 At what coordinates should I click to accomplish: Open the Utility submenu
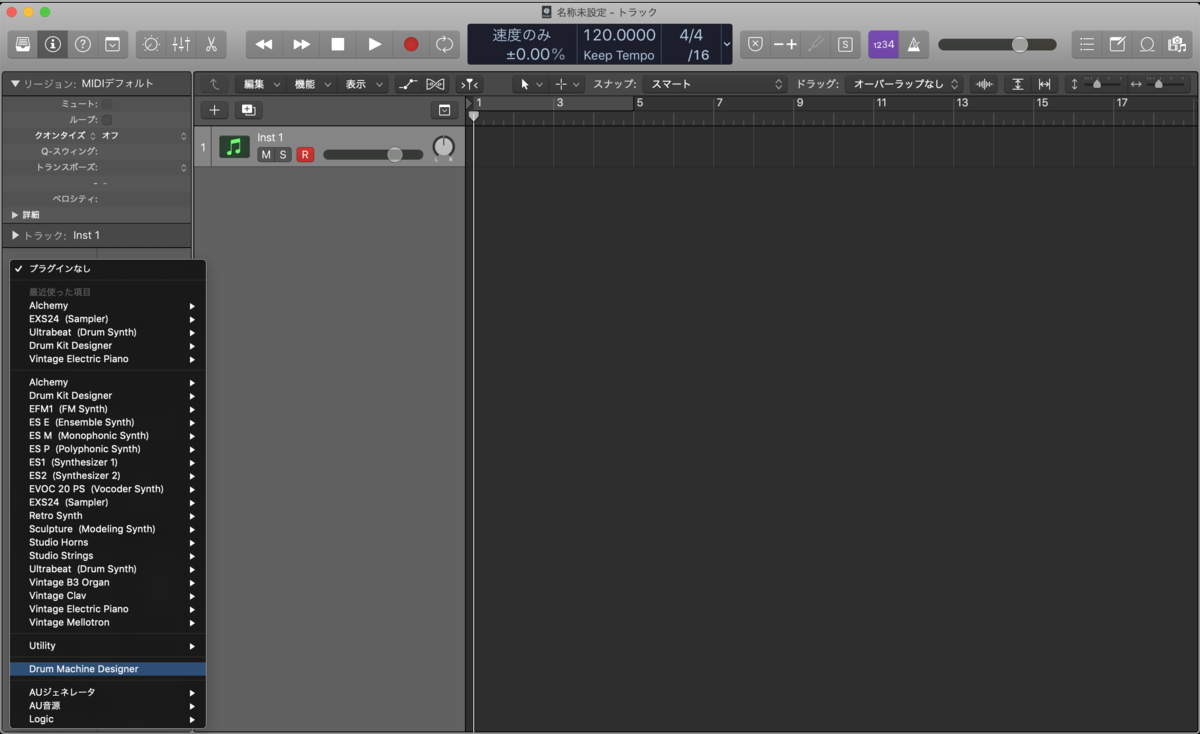(x=108, y=646)
